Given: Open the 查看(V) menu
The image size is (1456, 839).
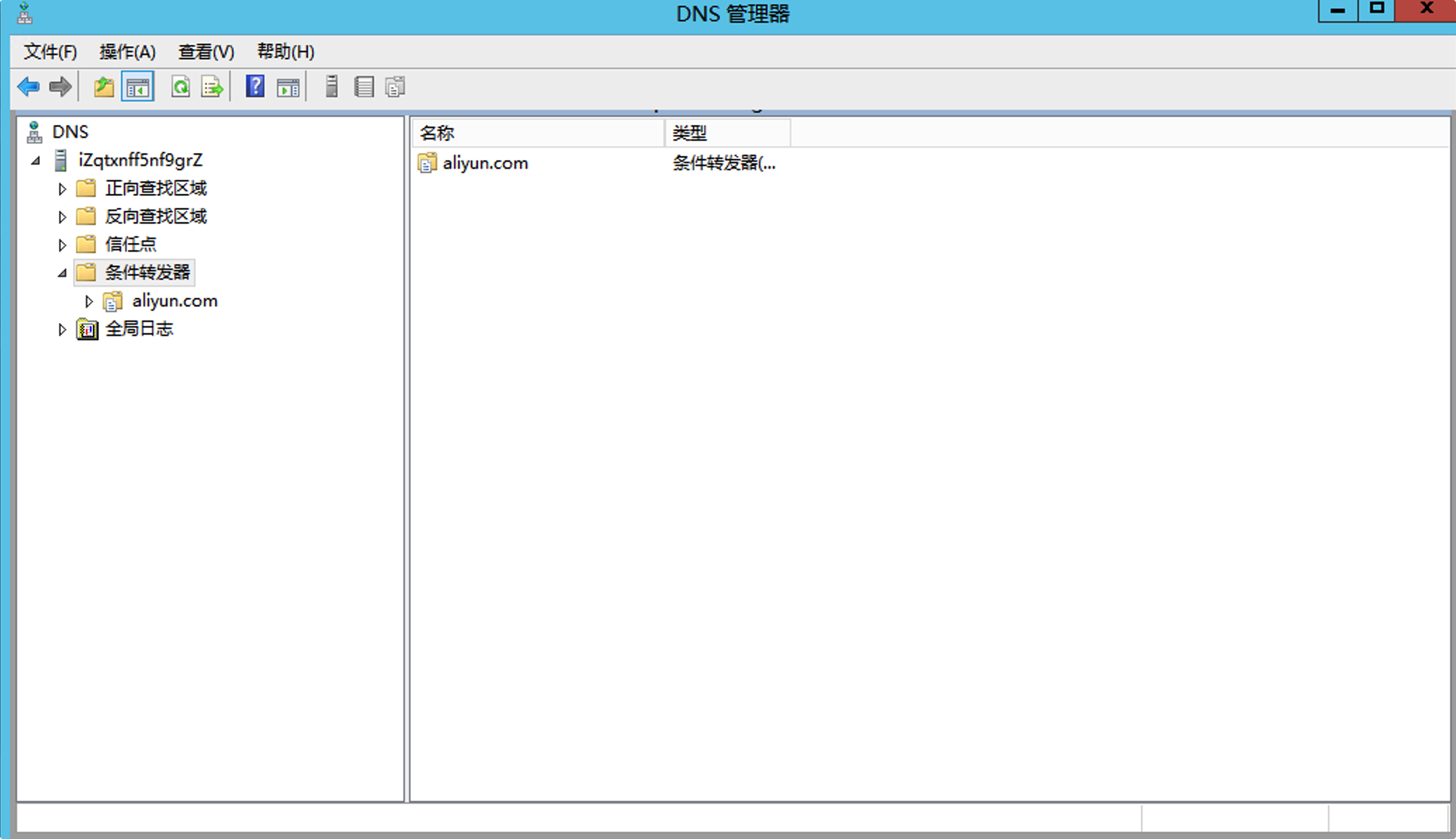Looking at the screenshot, I should coord(206,52).
